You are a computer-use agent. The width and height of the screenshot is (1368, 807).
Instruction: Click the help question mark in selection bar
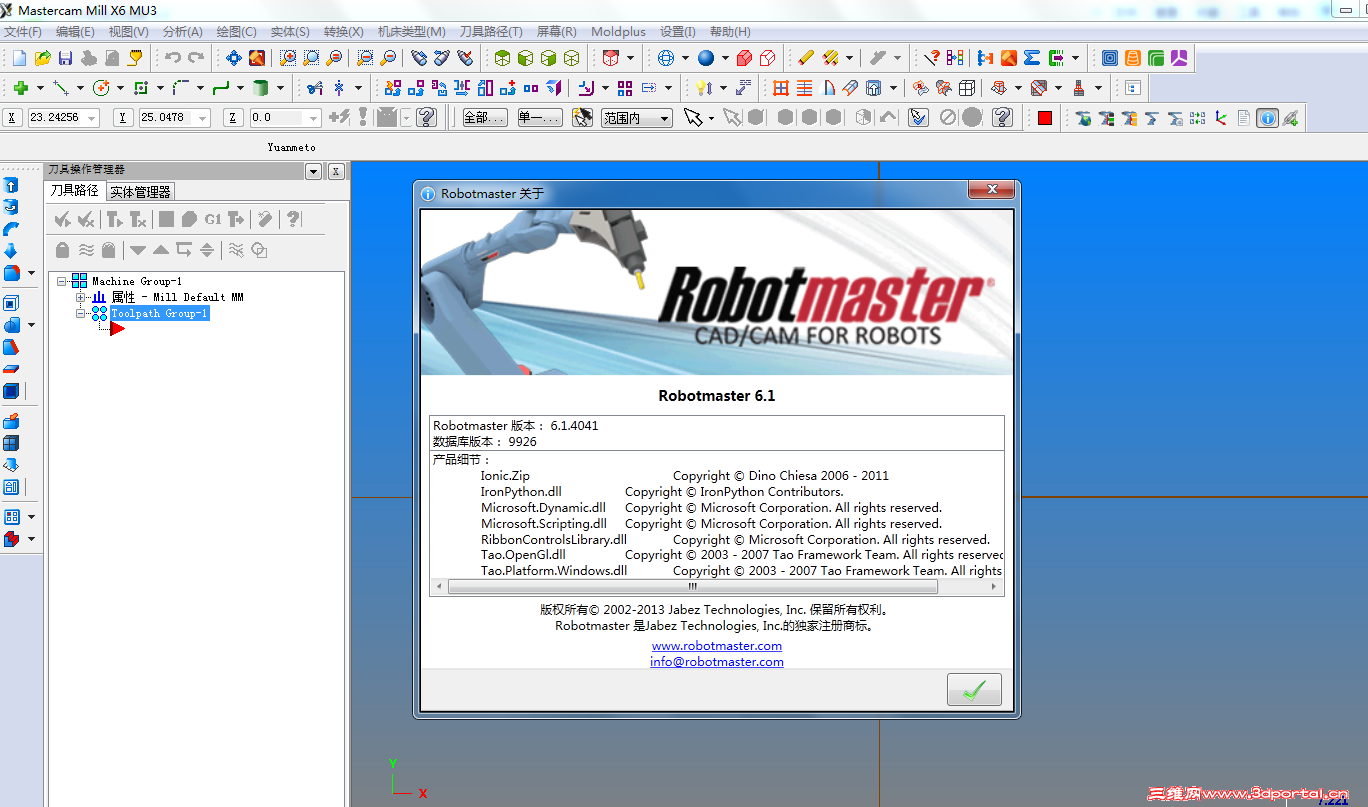tap(1003, 118)
